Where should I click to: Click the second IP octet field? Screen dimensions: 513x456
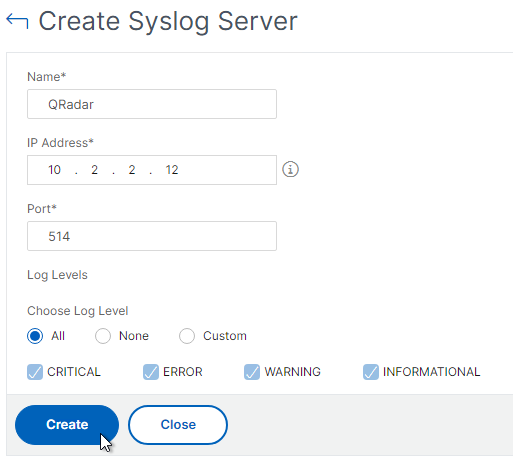click(x=95, y=170)
